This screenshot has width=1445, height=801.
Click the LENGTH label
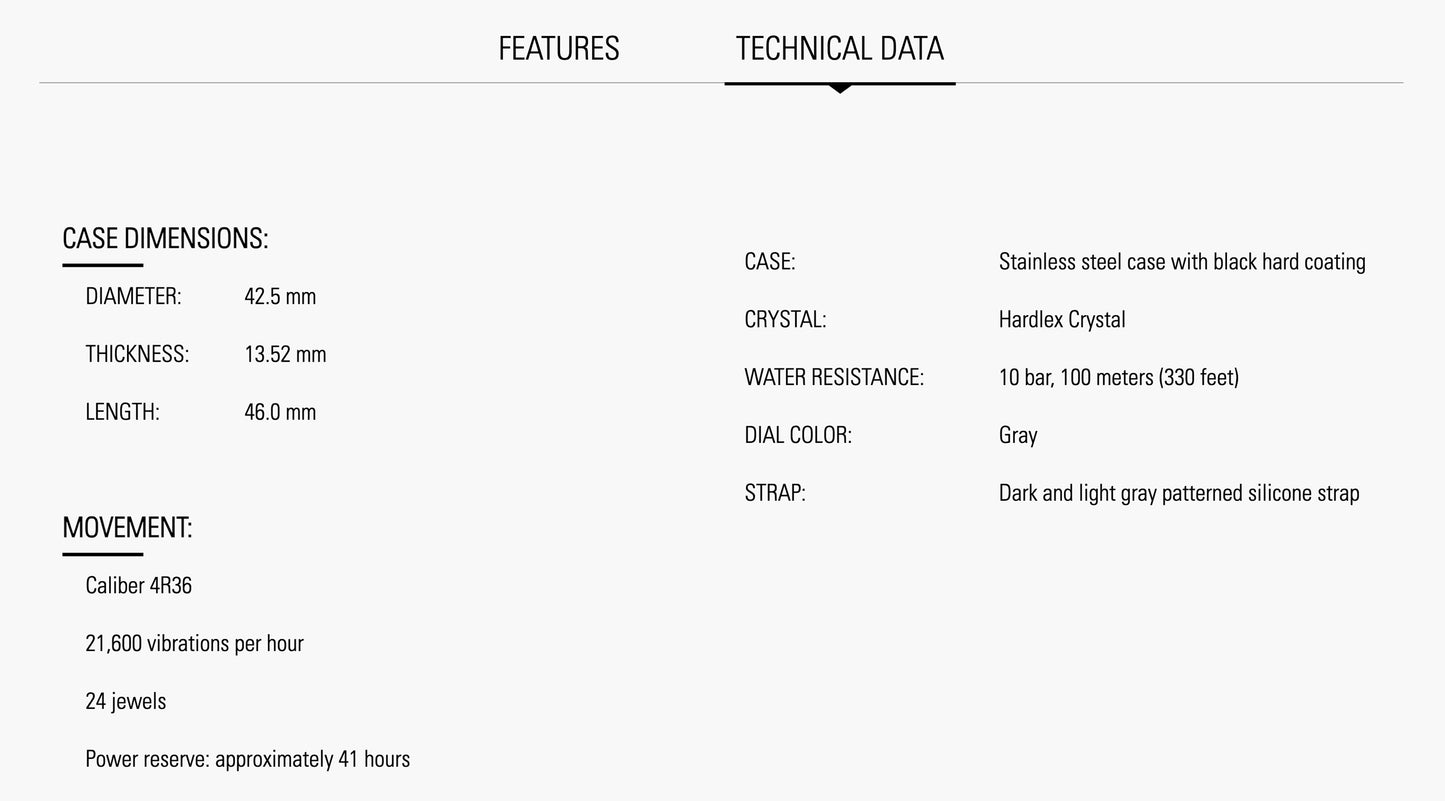click(x=122, y=412)
